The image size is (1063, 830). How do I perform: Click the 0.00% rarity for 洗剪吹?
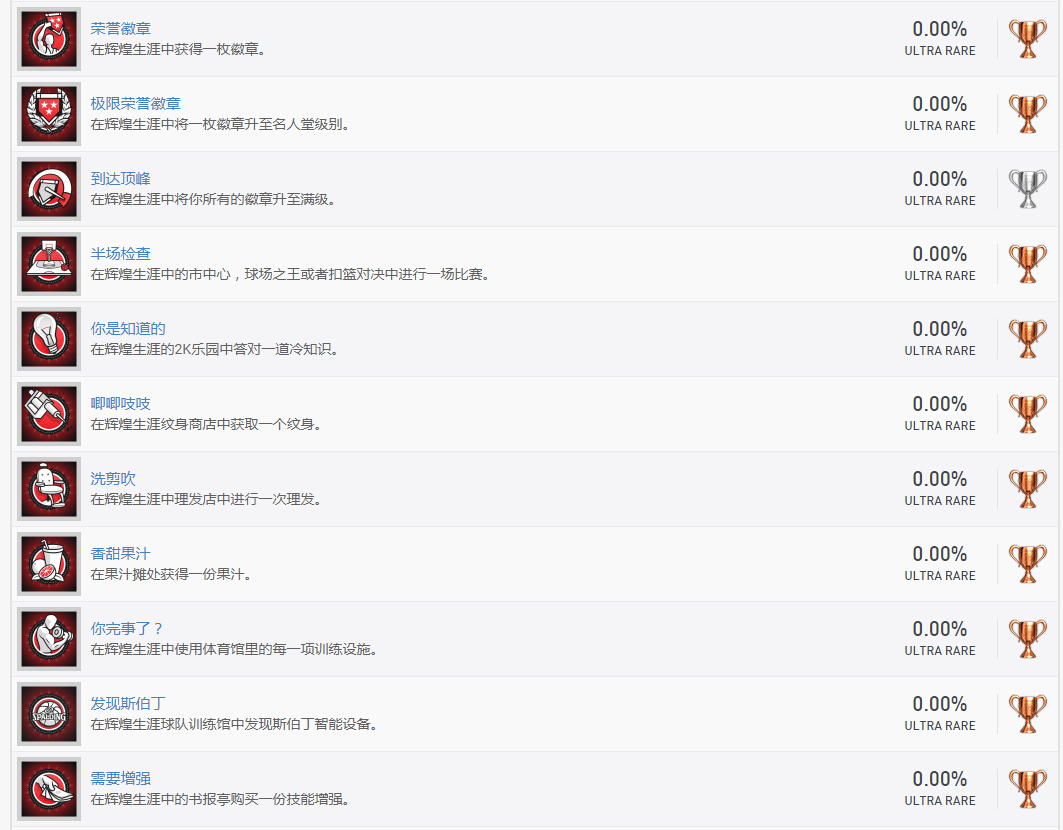[939, 479]
